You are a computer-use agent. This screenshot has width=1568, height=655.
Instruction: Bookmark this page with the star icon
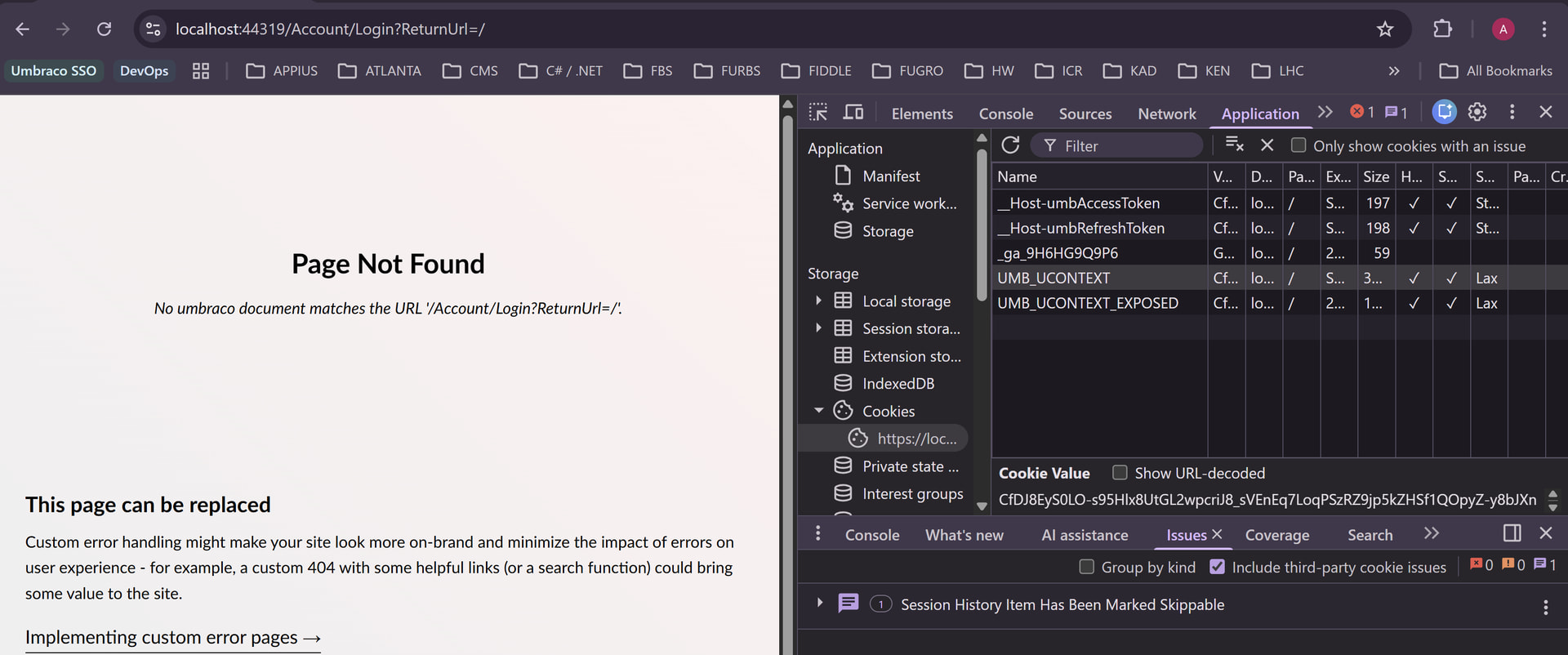[1385, 29]
